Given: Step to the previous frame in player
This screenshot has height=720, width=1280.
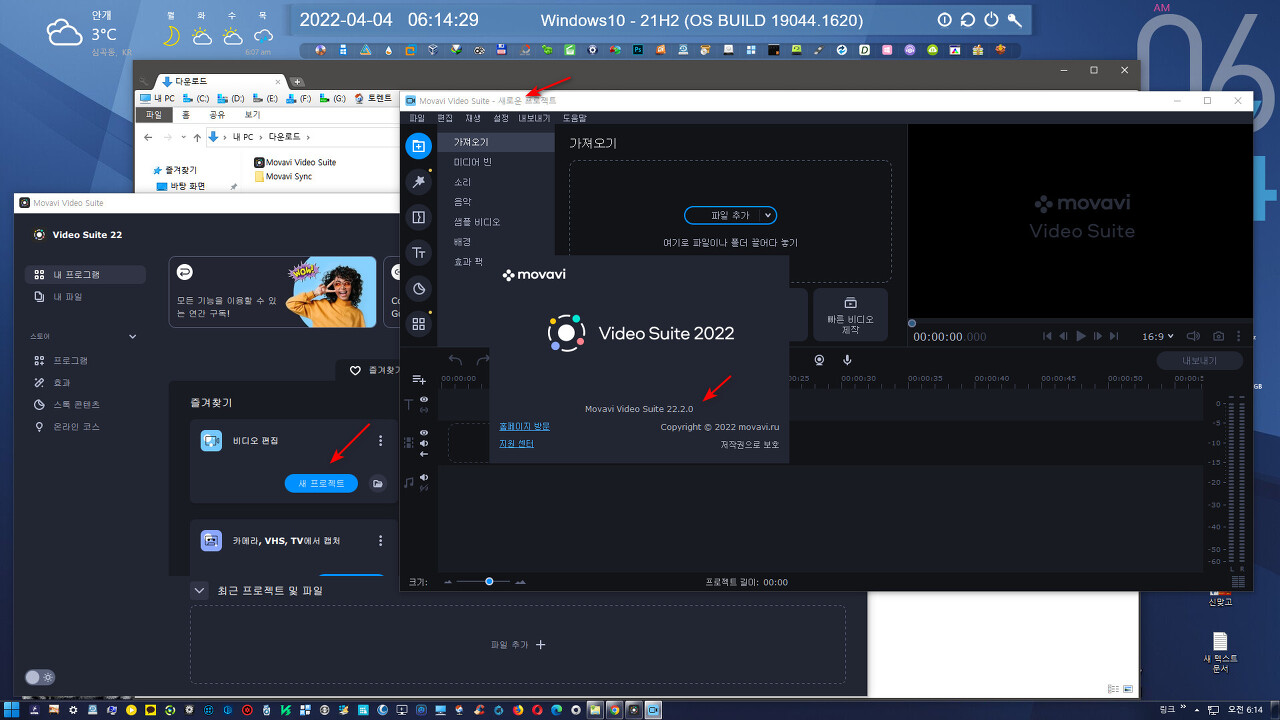Looking at the screenshot, I should click(1064, 337).
